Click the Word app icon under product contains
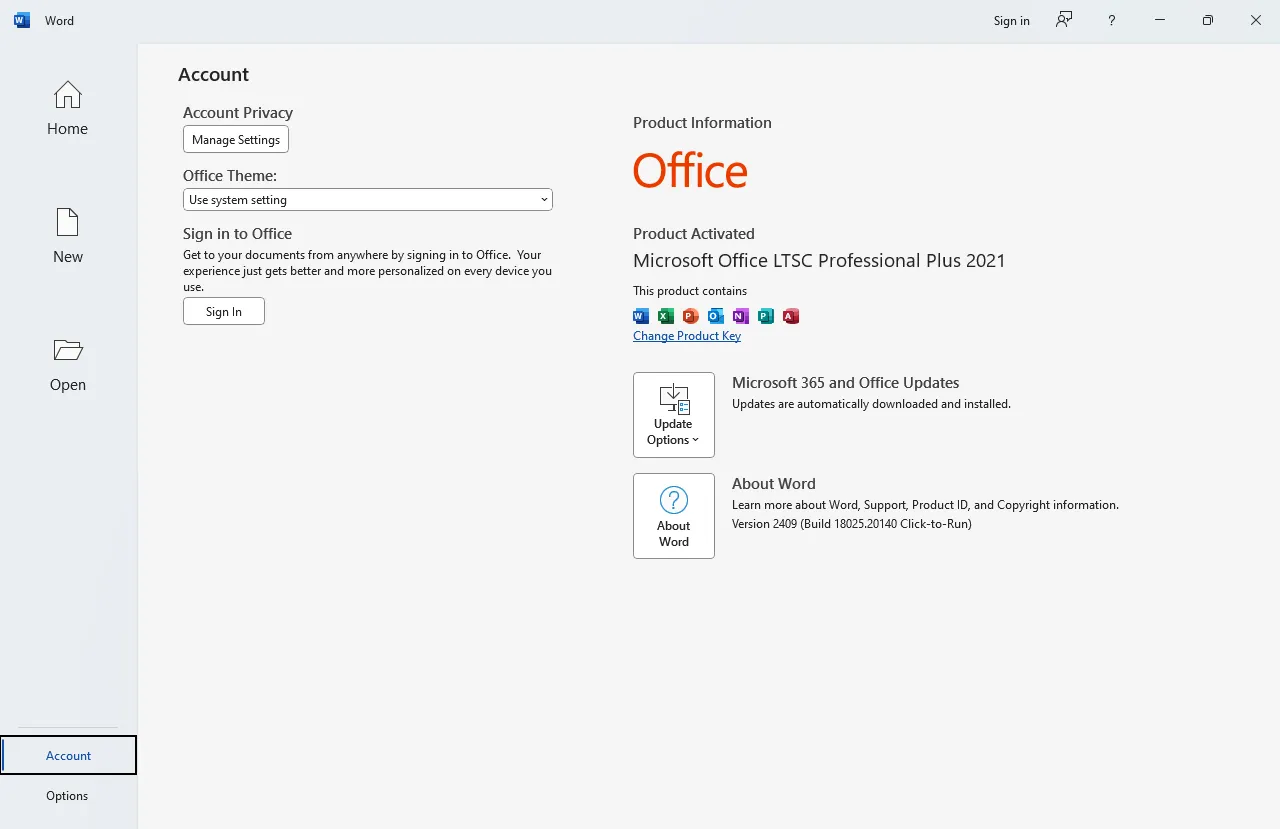This screenshot has width=1280, height=829. pos(641,316)
